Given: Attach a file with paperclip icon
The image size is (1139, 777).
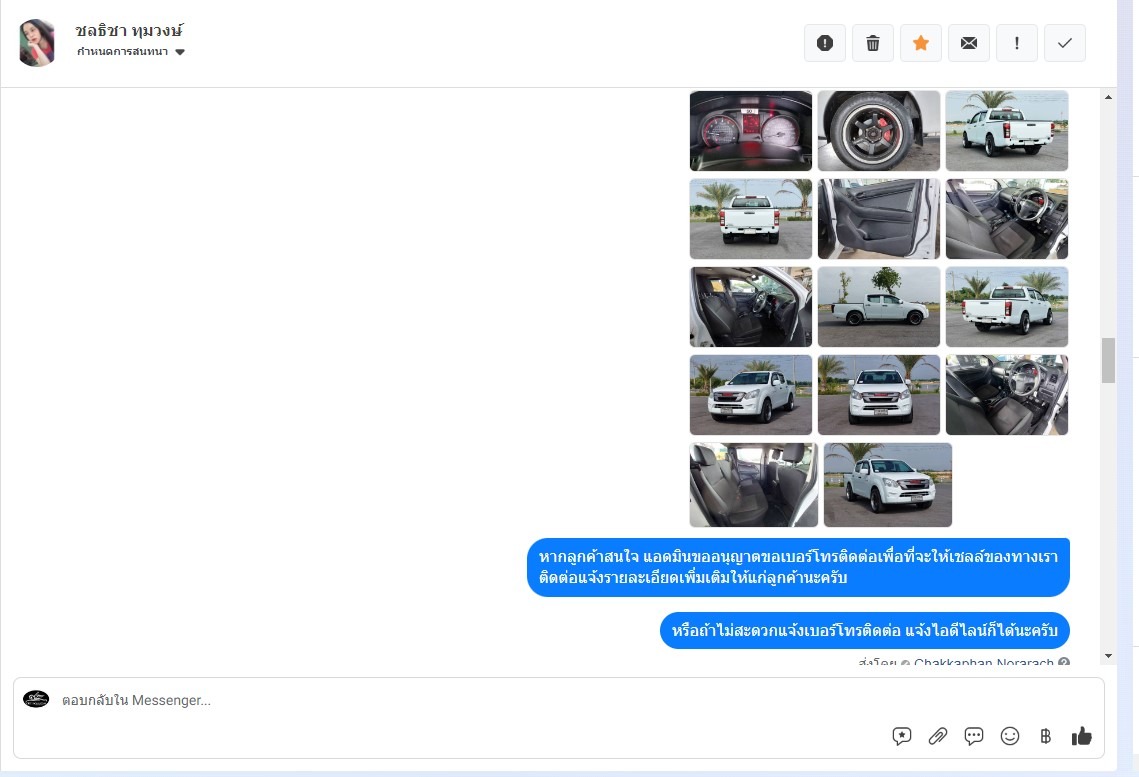Looking at the screenshot, I should [938, 736].
